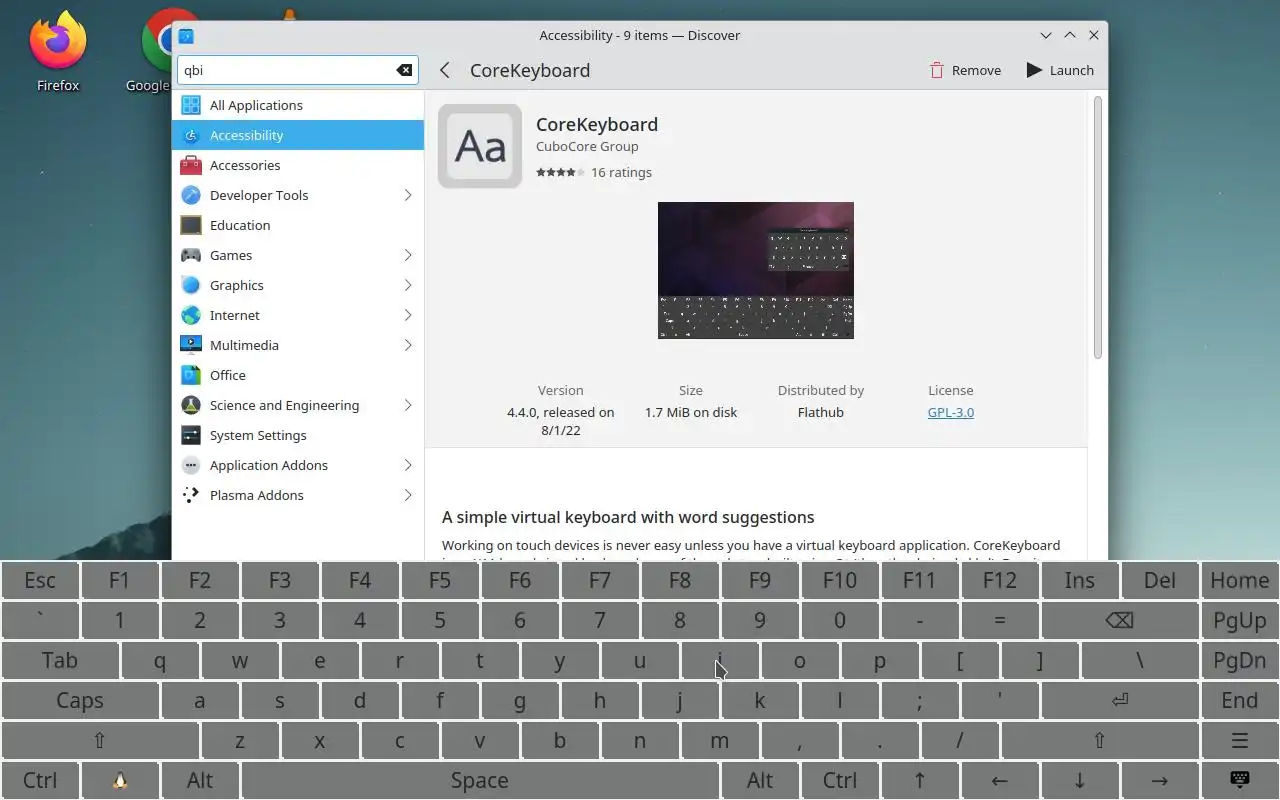Open the Office category
The image size is (1280, 800).
pyautogui.click(x=298, y=375)
